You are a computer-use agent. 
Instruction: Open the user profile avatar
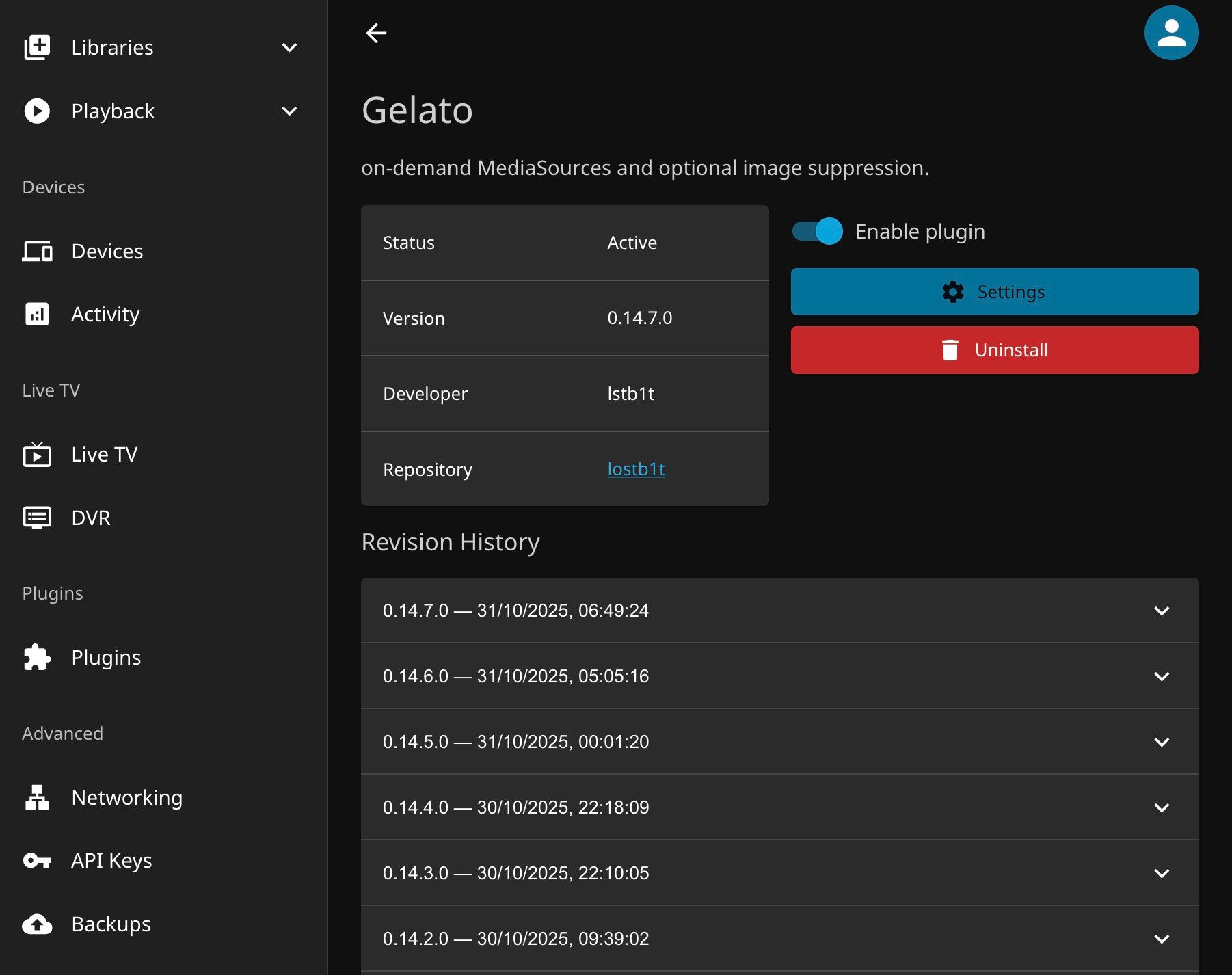click(1170, 33)
